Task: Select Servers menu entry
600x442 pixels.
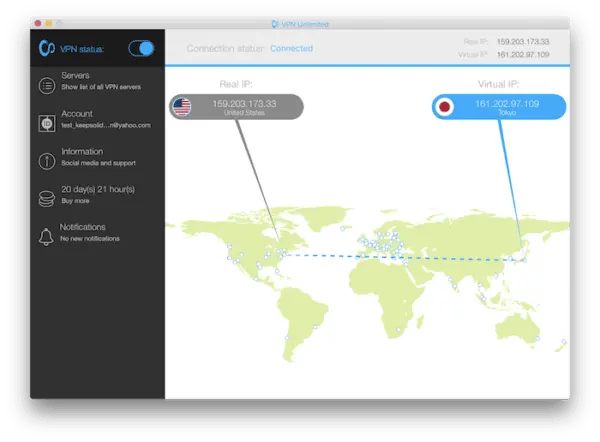Action: pos(98,81)
